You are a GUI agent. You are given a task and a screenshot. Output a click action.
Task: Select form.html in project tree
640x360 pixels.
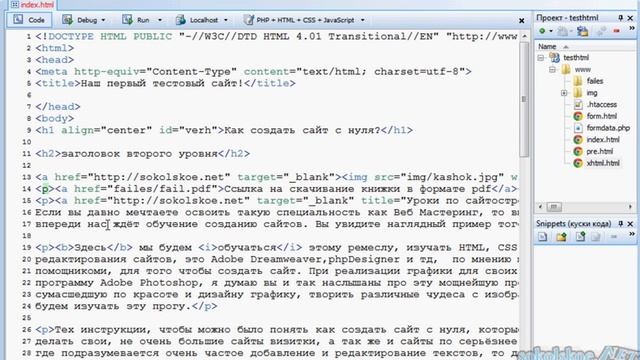602,116
